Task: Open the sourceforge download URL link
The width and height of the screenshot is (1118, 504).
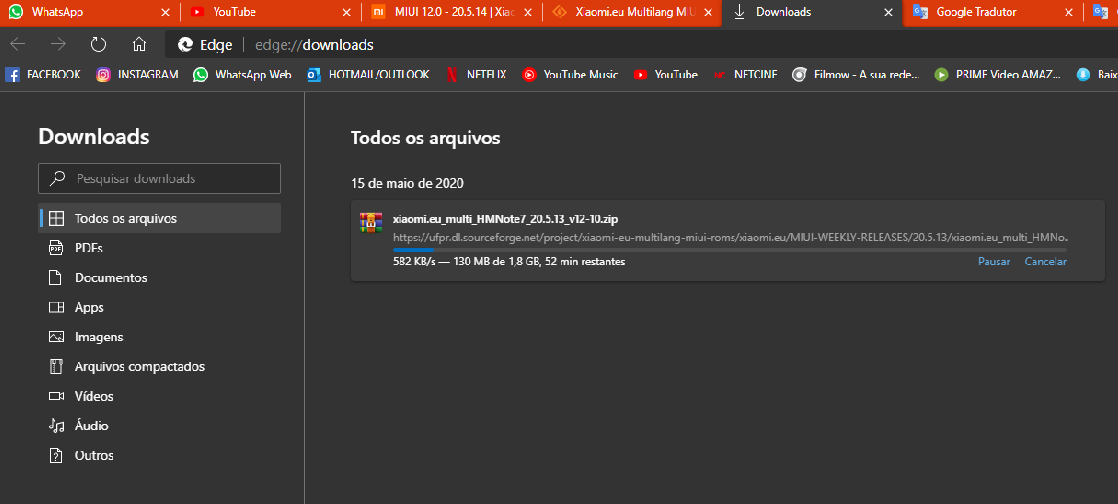Action: pyautogui.click(x=730, y=237)
